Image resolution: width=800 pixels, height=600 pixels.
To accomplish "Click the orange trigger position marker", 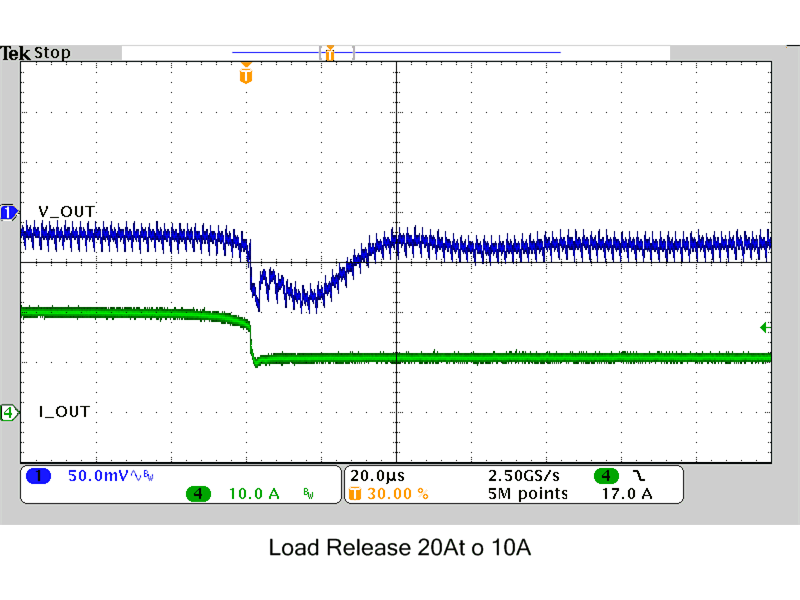I will [x=245, y=72].
